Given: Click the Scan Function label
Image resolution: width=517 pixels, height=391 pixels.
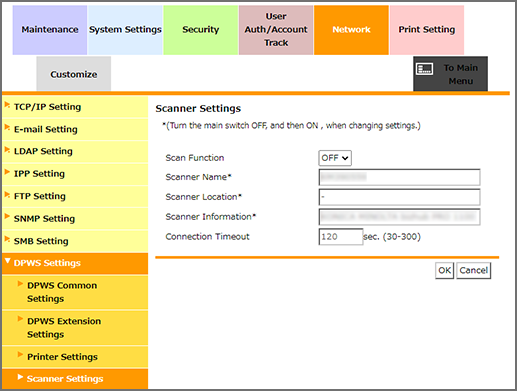Looking at the screenshot, I should pyautogui.click(x=195, y=158).
